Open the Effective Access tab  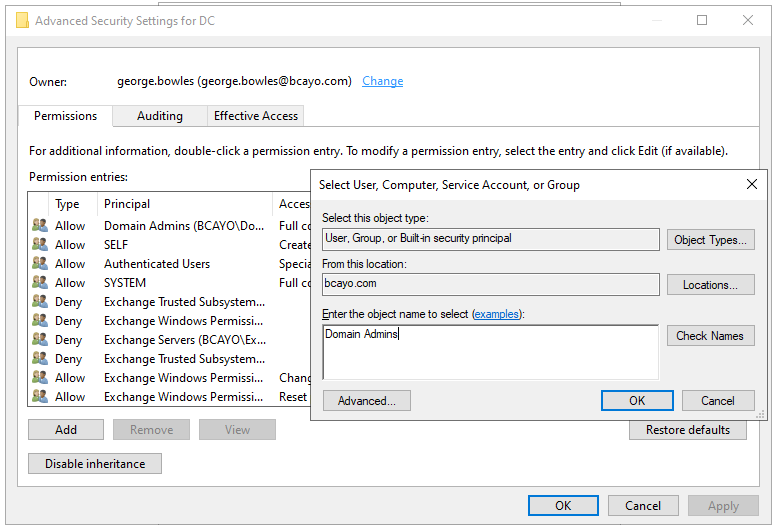[256, 116]
